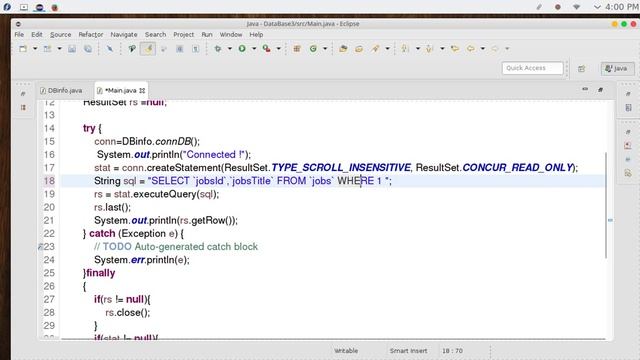Open the Run configurations dropdown arrow
Viewport: 640px width, 360px height.
click(254, 49)
